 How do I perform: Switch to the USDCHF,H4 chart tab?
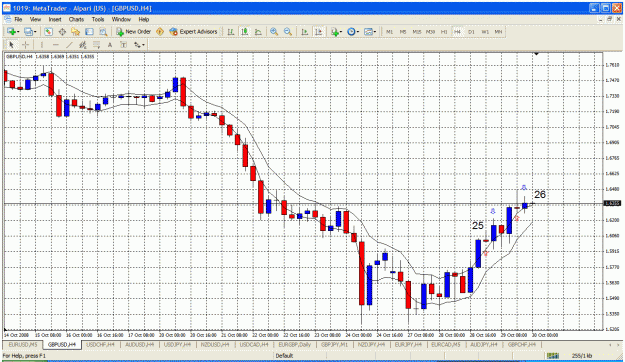(x=100, y=344)
